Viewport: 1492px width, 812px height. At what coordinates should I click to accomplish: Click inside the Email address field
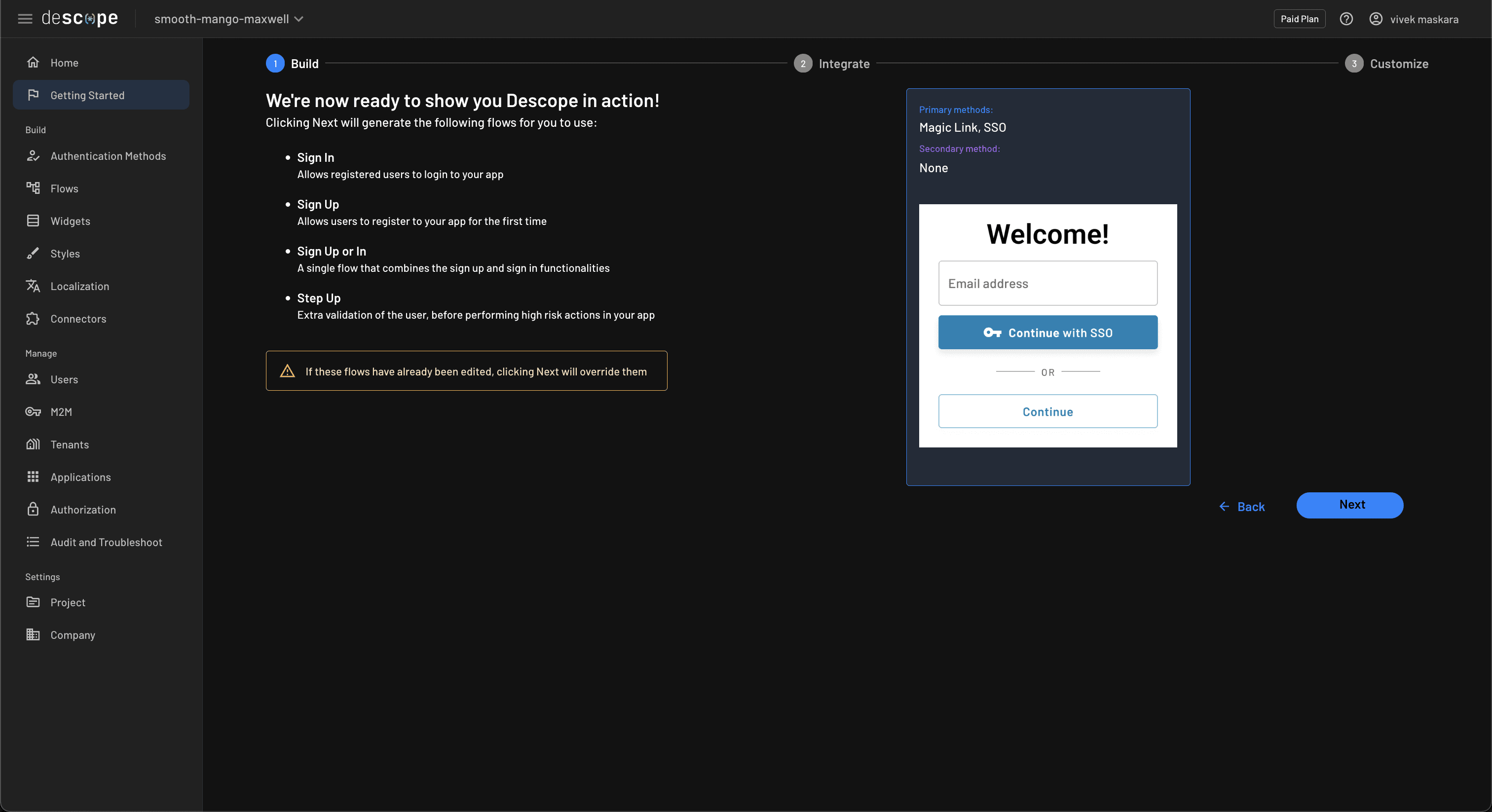1047,283
